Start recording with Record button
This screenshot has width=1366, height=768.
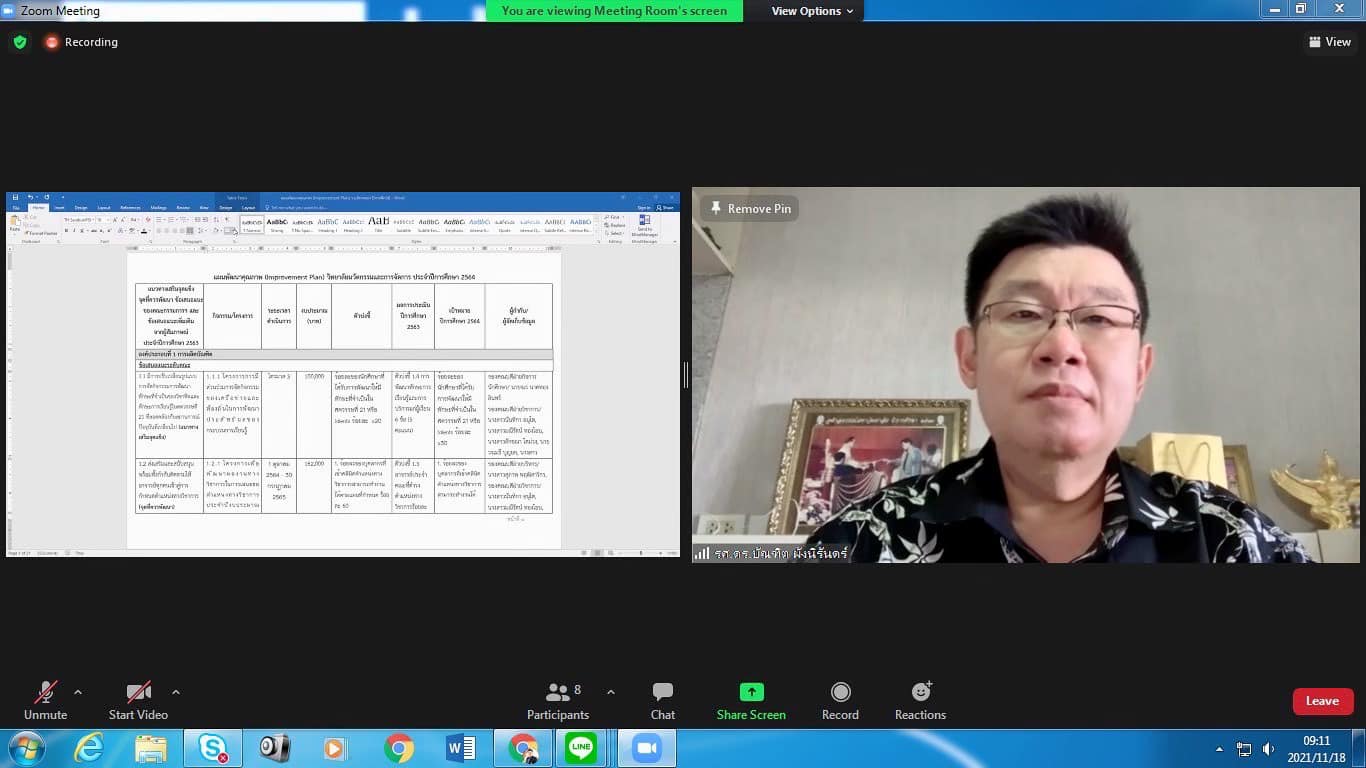pyautogui.click(x=840, y=699)
